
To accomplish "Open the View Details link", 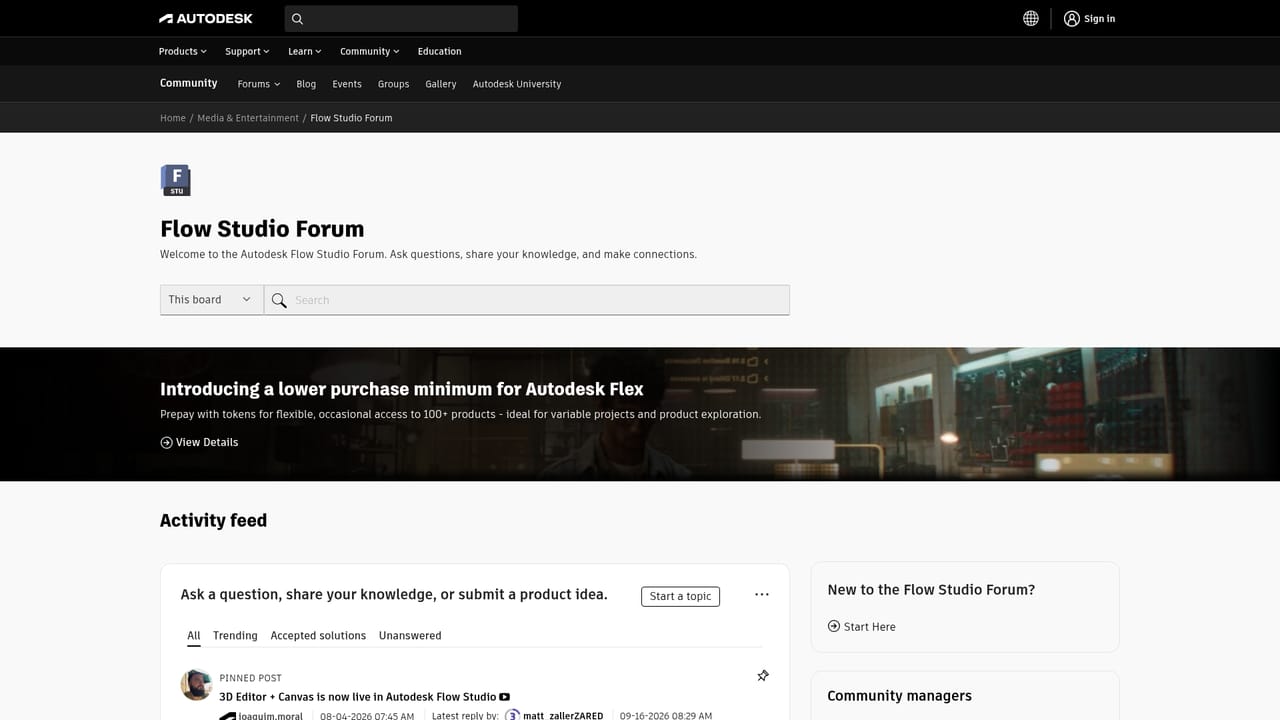I will click(207, 442).
